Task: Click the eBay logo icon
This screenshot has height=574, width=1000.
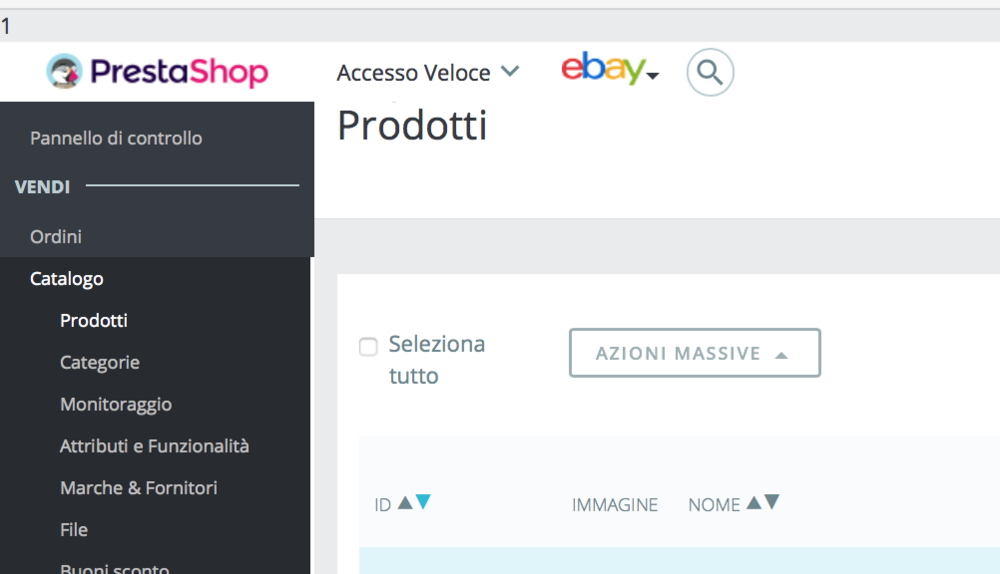Action: click(603, 69)
